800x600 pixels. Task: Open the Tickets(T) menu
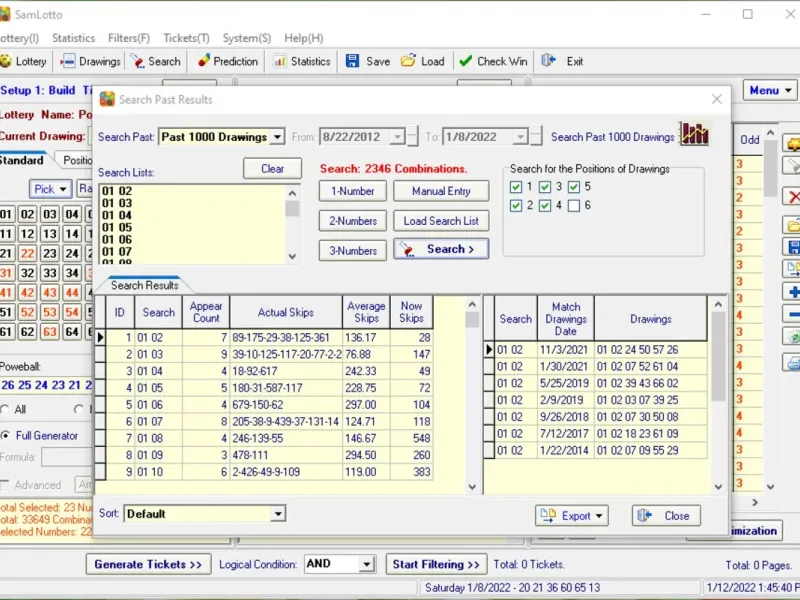(x=186, y=38)
